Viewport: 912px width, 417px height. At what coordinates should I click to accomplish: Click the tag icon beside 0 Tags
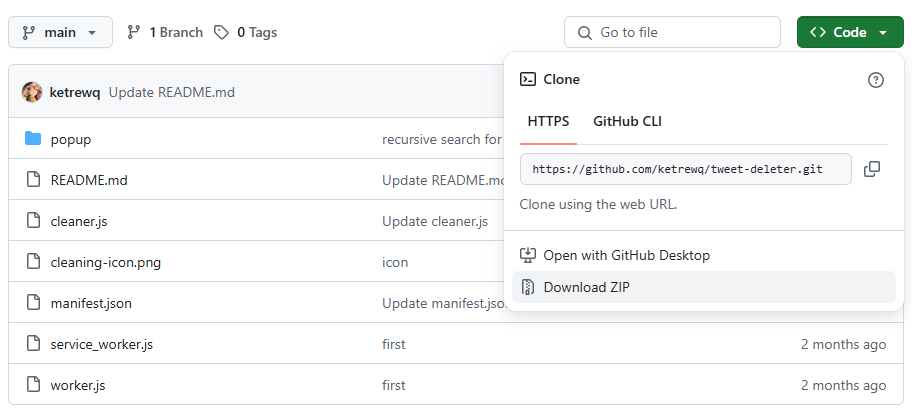[221, 33]
